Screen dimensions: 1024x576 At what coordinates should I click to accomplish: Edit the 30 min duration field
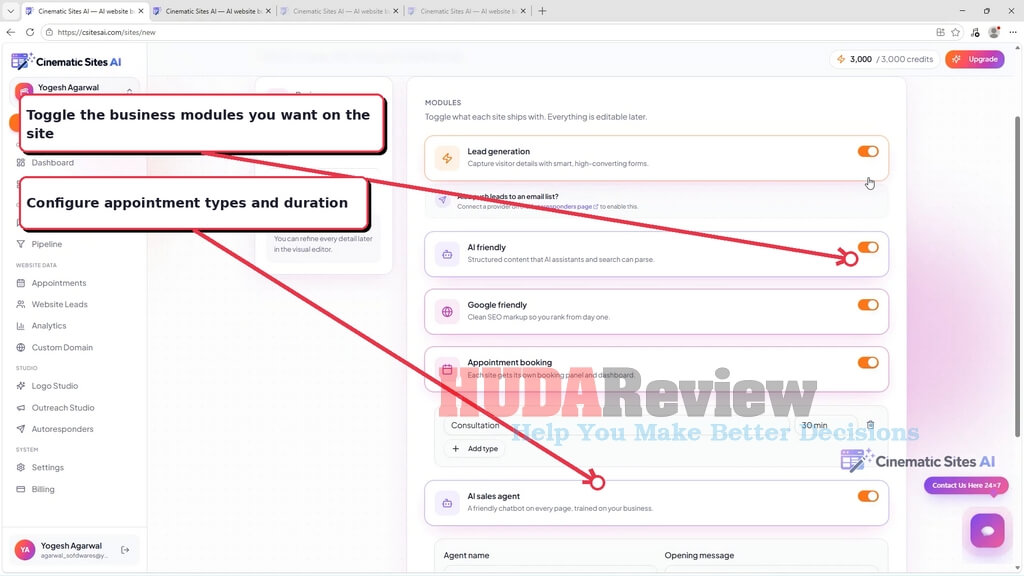click(x=824, y=425)
